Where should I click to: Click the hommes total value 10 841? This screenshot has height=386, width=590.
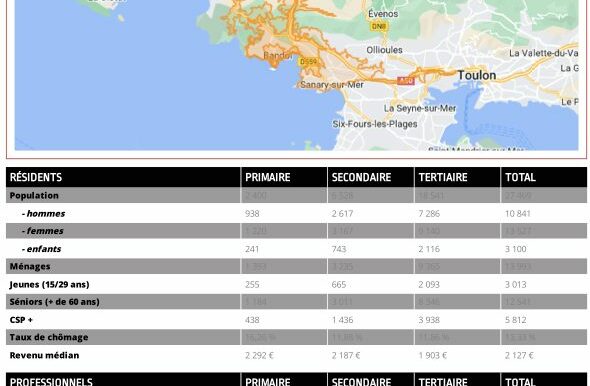(x=518, y=213)
